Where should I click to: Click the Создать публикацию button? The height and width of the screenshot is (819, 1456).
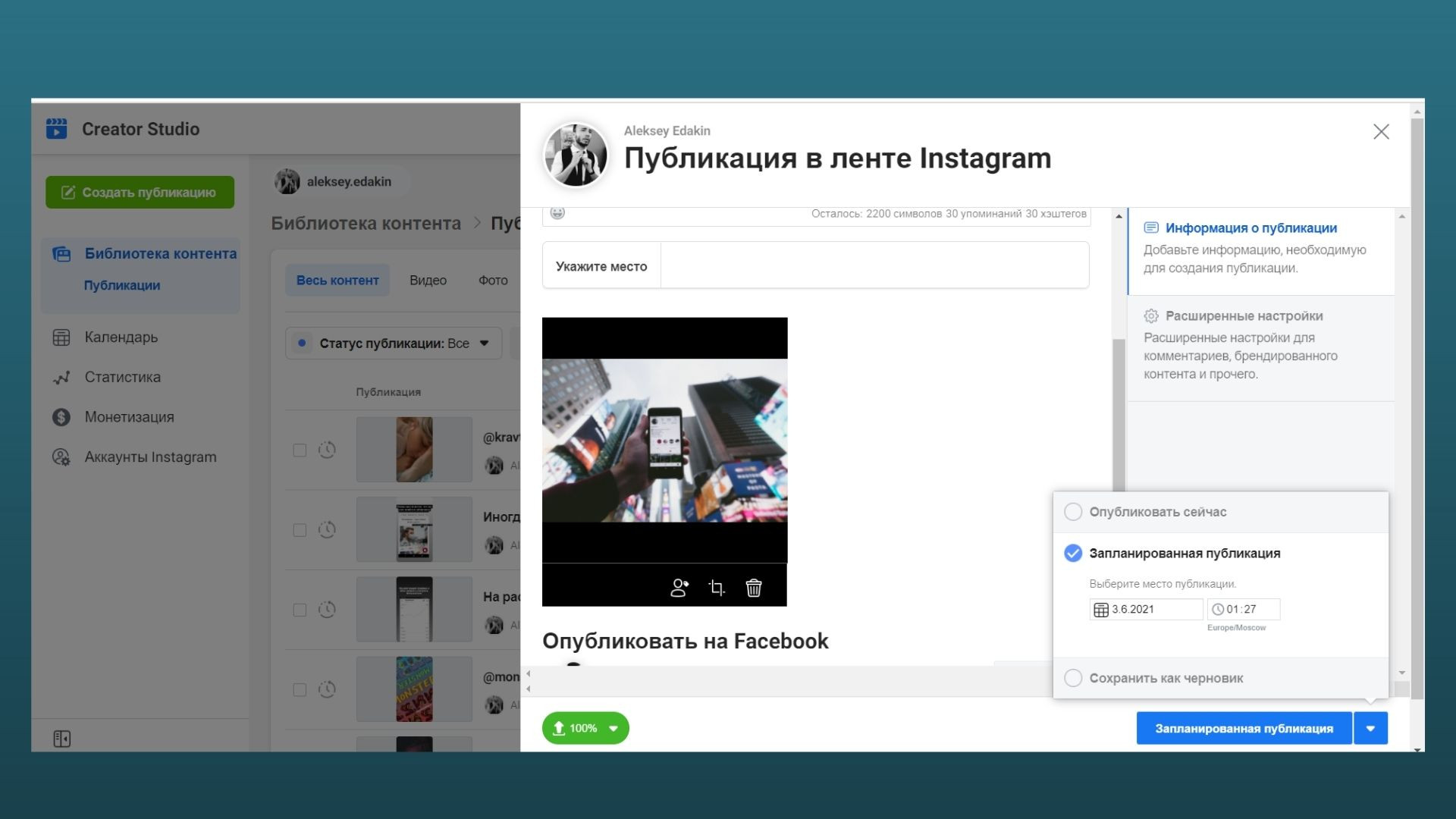tap(140, 193)
